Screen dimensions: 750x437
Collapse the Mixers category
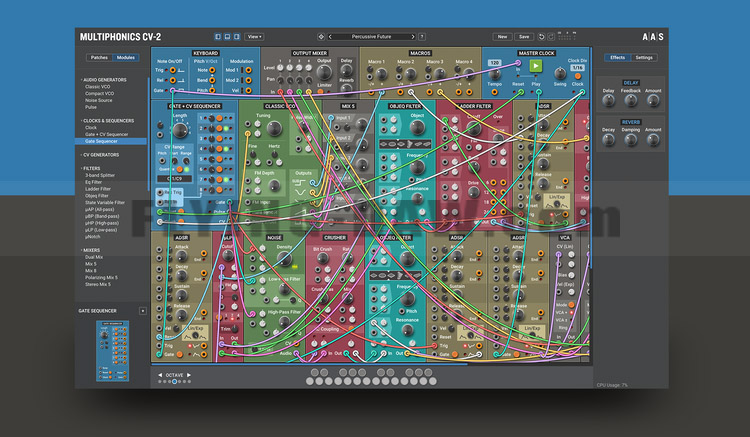pyautogui.click(x=91, y=250)
